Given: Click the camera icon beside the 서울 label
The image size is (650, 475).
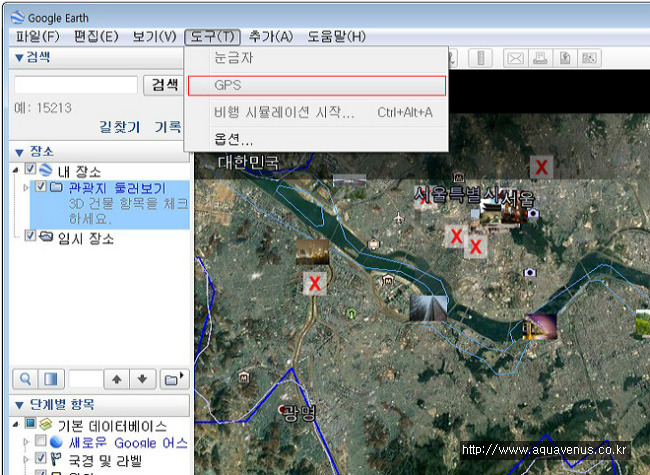Looking at the screenshot, I should click(x=533, y=213).
